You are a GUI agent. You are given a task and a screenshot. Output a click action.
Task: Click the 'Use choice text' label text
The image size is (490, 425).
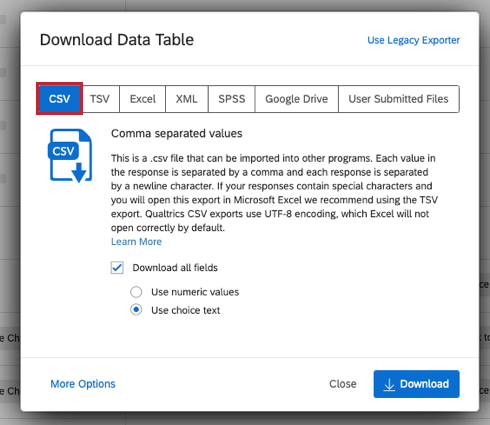click(x=185, y=310)
